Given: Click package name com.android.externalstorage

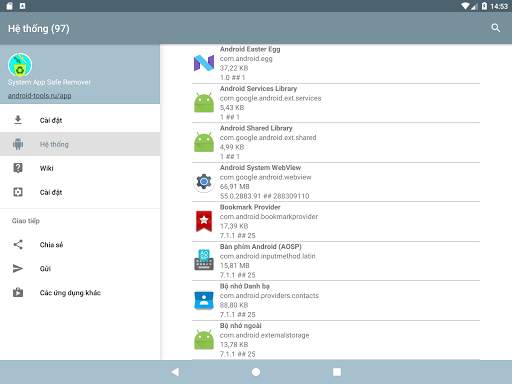Looking at the screenshot, I should click(264, 335).
